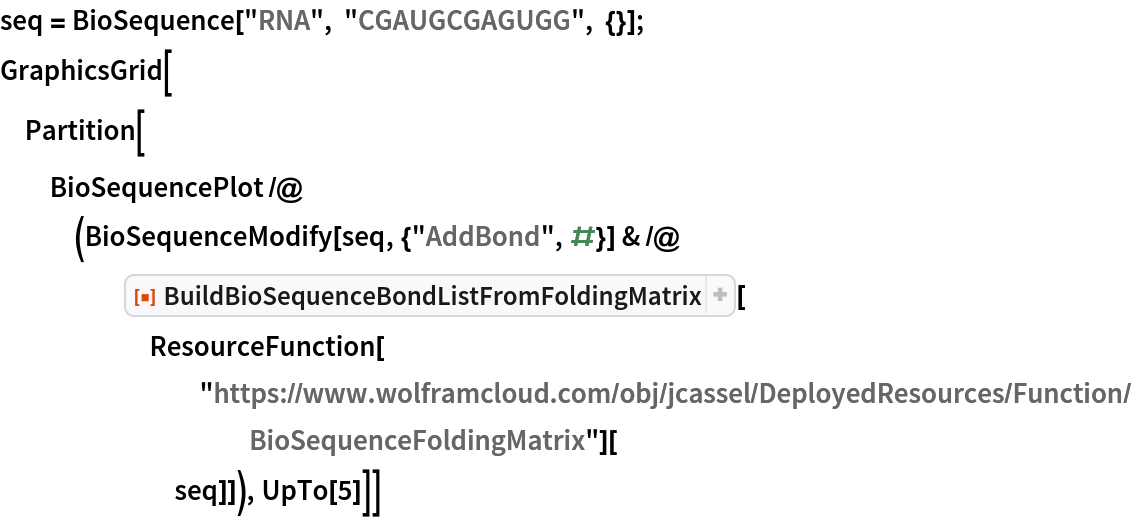This screenshot has width=1132, height=518.
Task: Click the BuildBioSequenceBondListFromFoldingMatrix resource box
Action: click(430, 296)
